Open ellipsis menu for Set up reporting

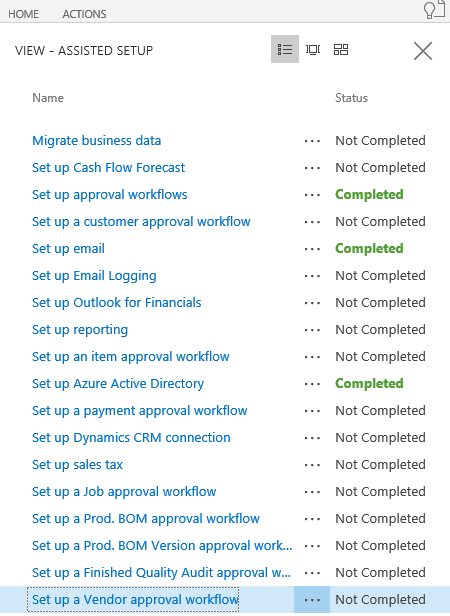[312, 330]
